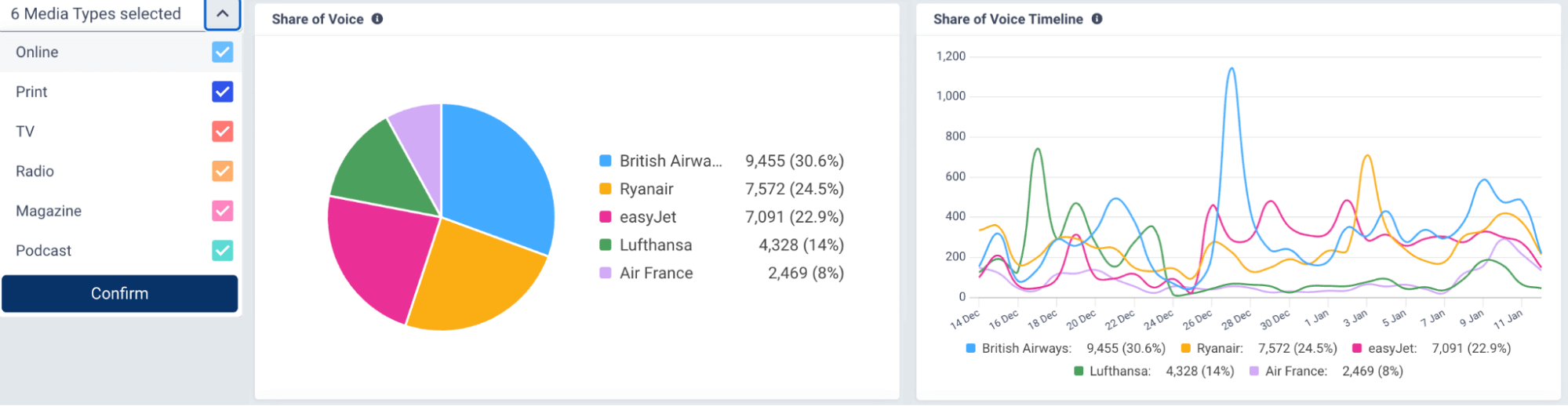The image size is (1568, 406).
Task: Toggle the Podcast checkbox
Action: [222, 251]
